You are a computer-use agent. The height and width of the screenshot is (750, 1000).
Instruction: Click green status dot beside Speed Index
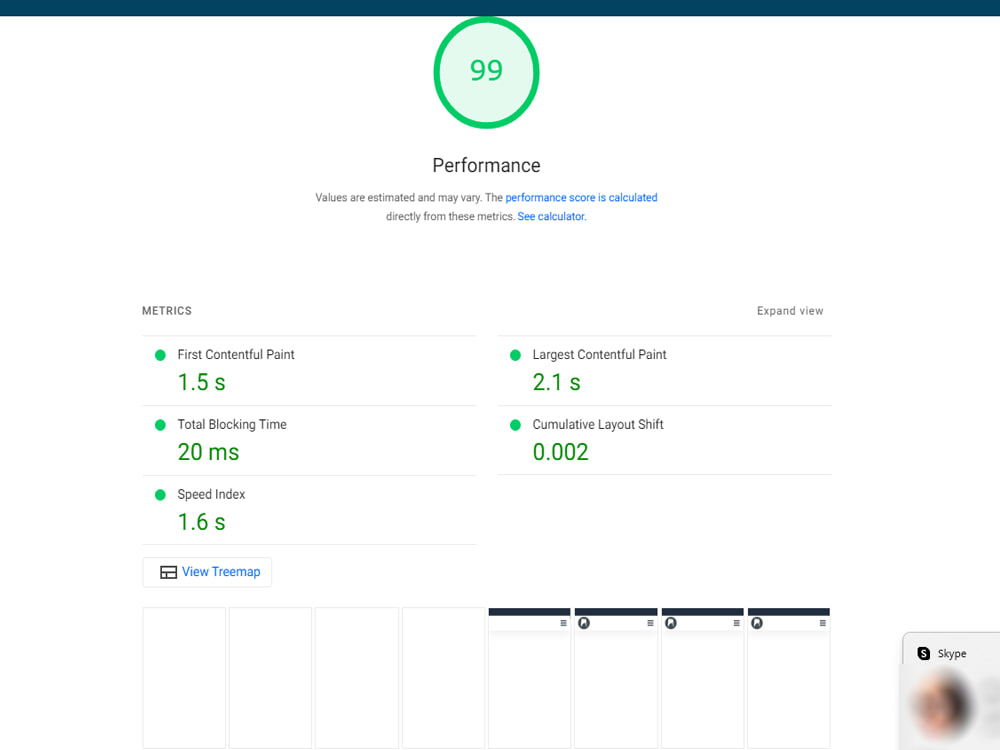coord(160,495)
